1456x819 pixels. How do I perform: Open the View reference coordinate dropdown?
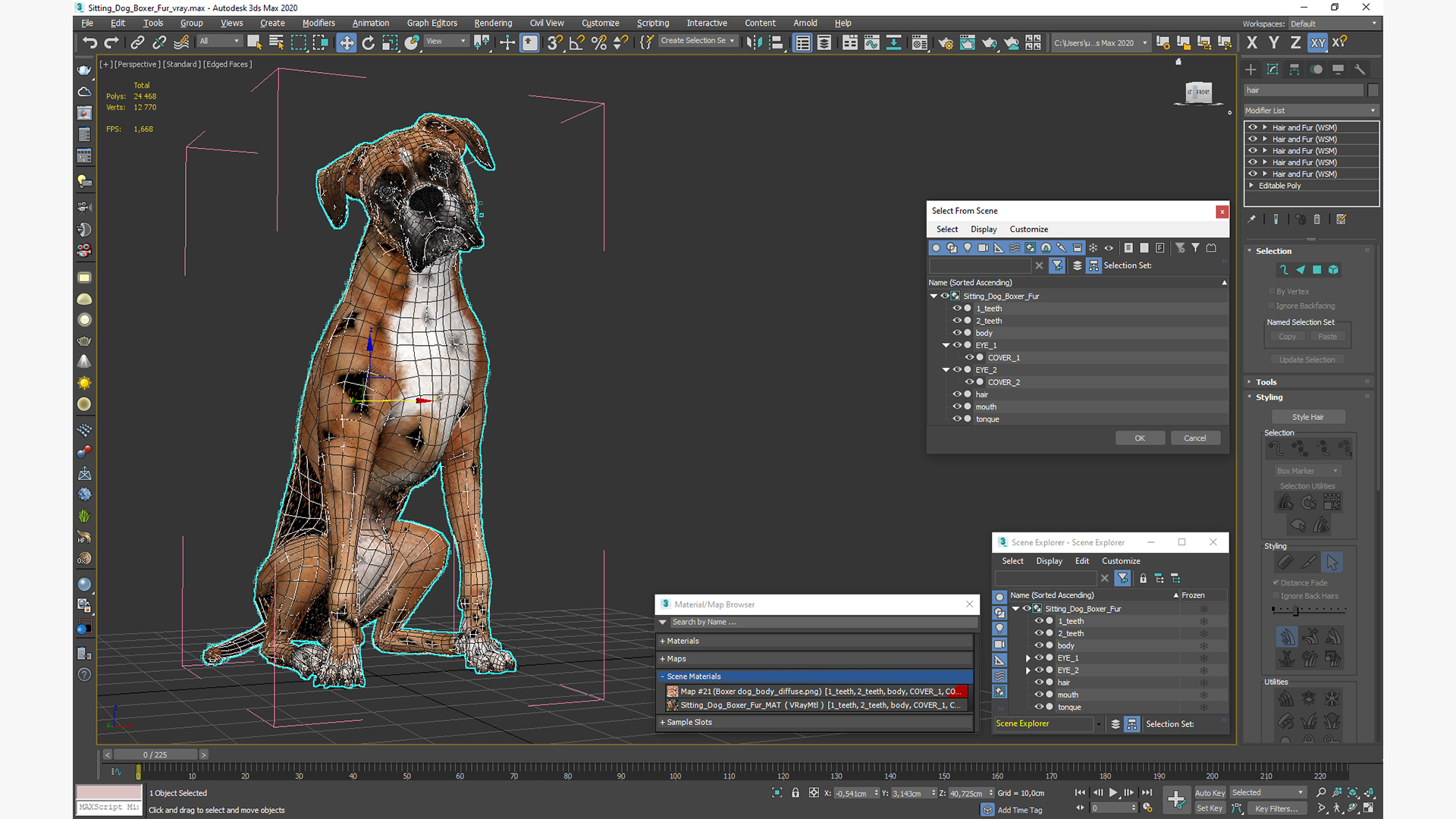[446, 41]
